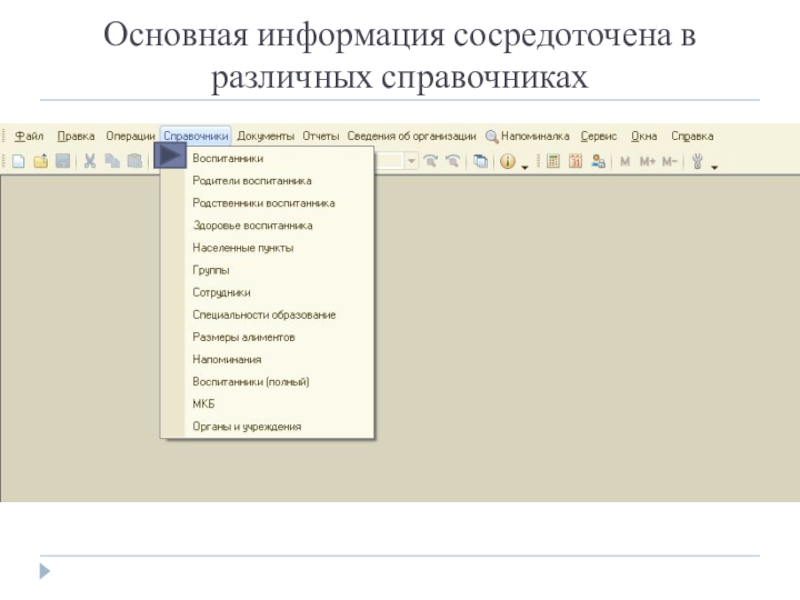The height and width of the screenshot is (600, 800).
Task: Click the Cut scissors icon
Action: click(x=90, y=161)
